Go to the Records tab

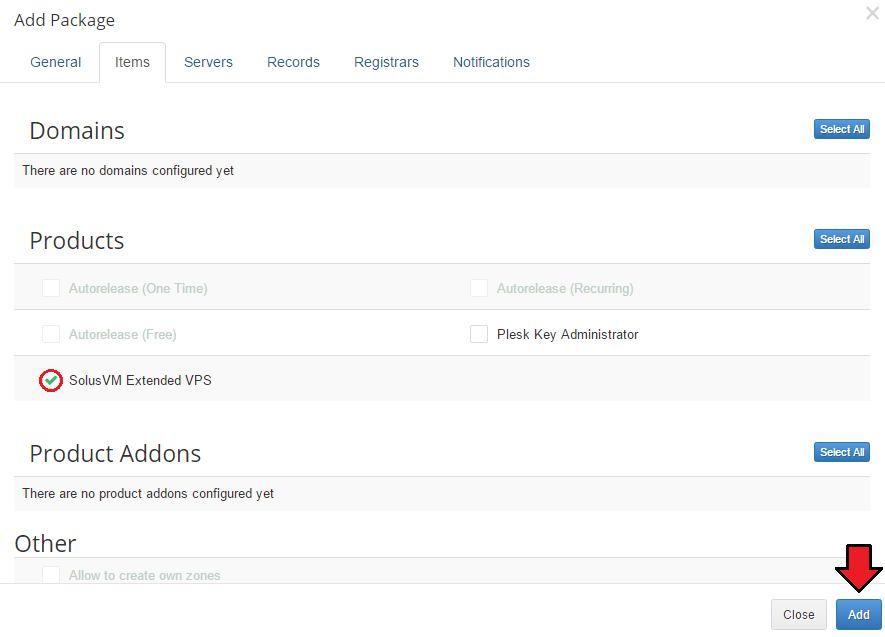tap(293, 62)
